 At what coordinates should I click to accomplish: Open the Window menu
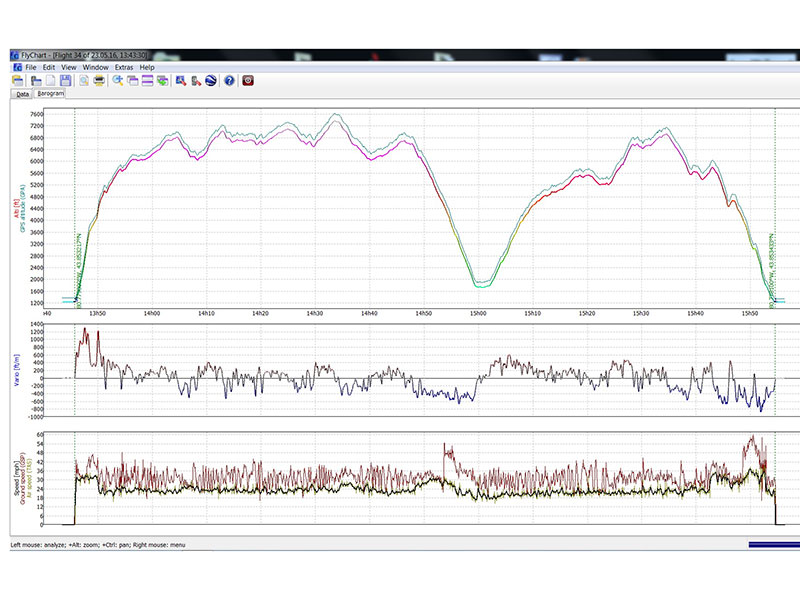click(96, 67)
